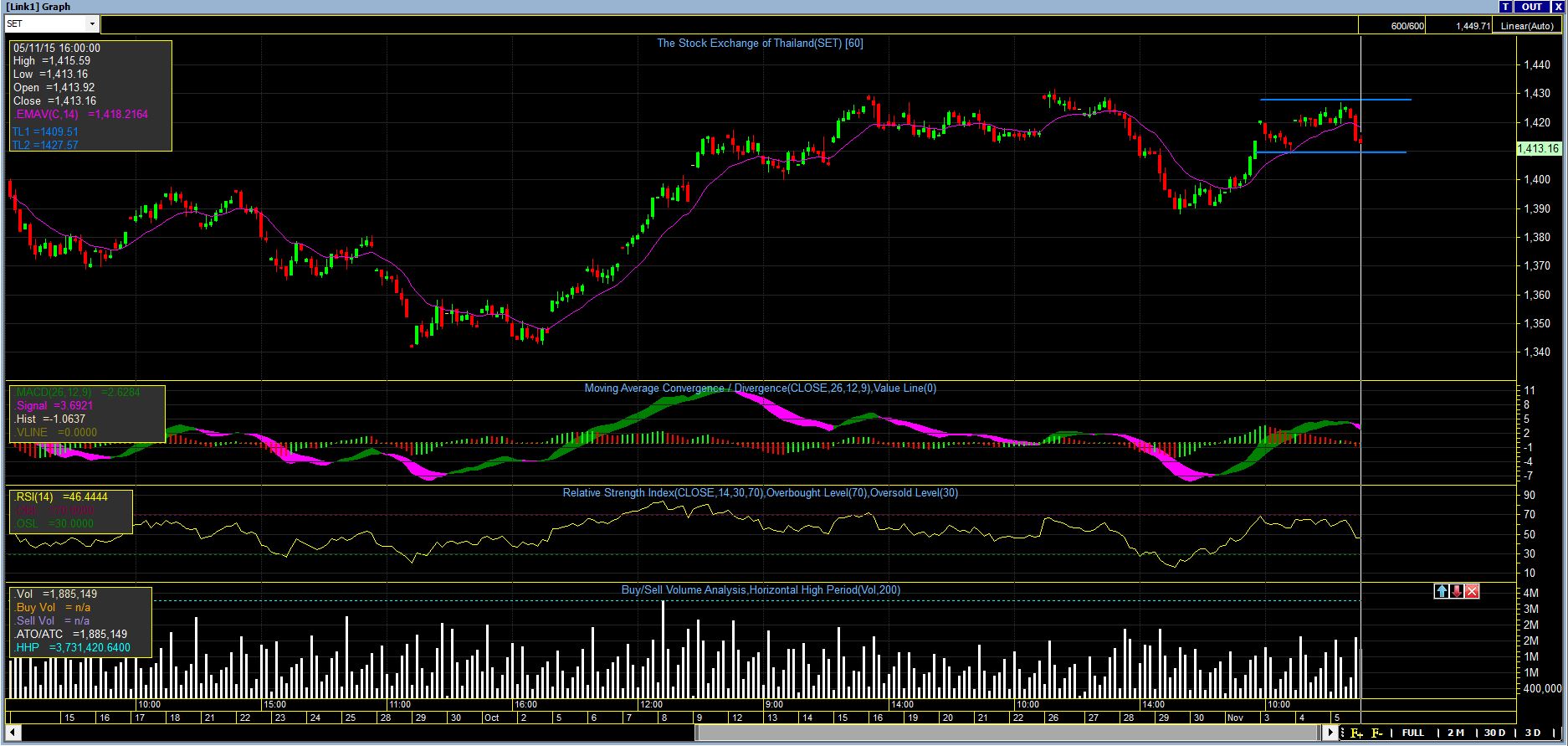This screenshot has height=746, width=1568.
Task: Click the scrollbar right arrow
Action: point(1331,733)
